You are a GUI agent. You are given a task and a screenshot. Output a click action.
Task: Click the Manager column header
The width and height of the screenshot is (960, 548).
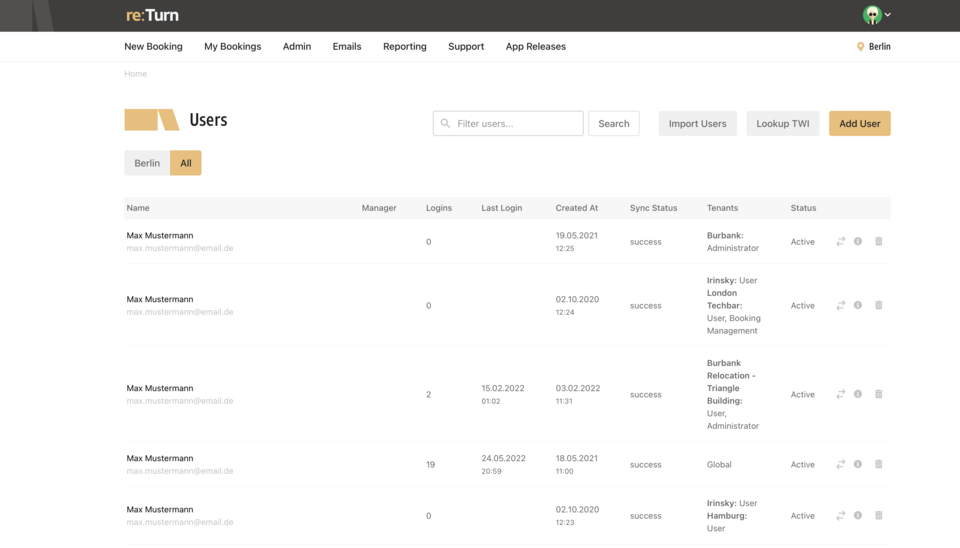coord(379,208)
